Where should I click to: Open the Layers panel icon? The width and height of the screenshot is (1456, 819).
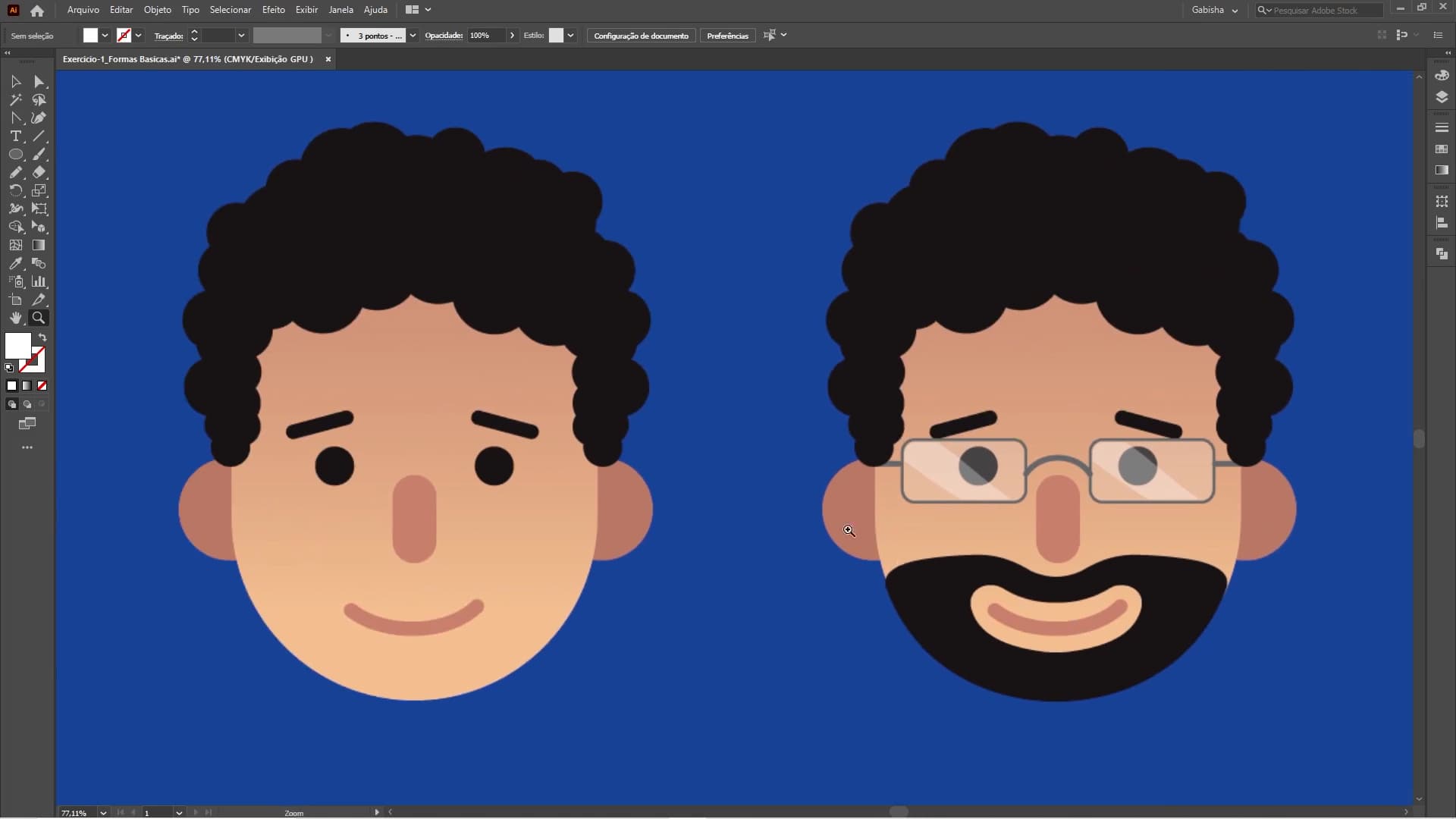pos(1442,97)
